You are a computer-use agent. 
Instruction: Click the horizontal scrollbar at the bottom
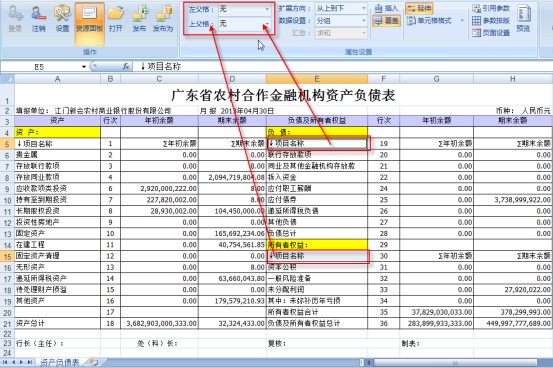click(x=455, y=362)
